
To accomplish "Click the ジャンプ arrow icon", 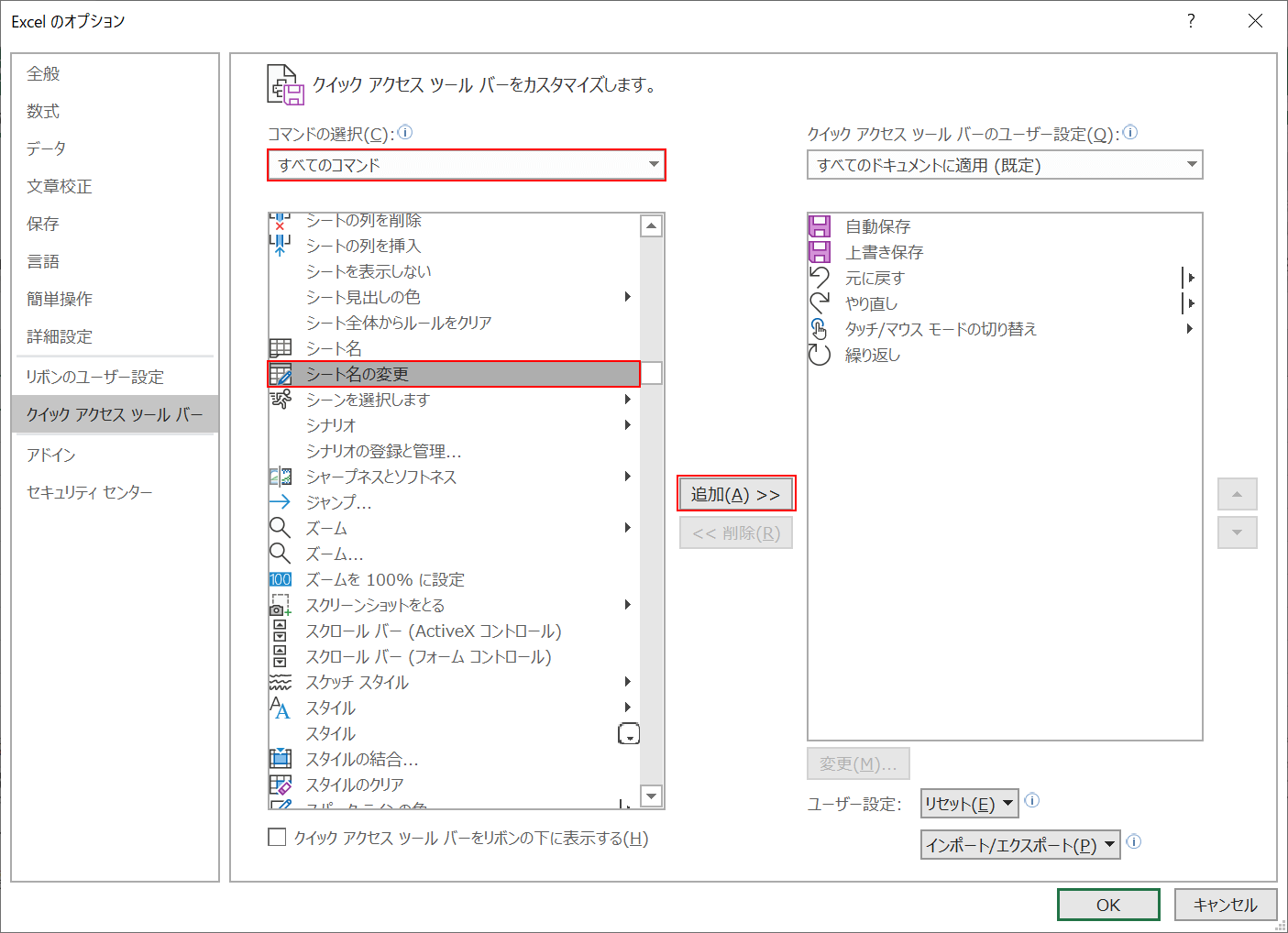I will [281, 502].
